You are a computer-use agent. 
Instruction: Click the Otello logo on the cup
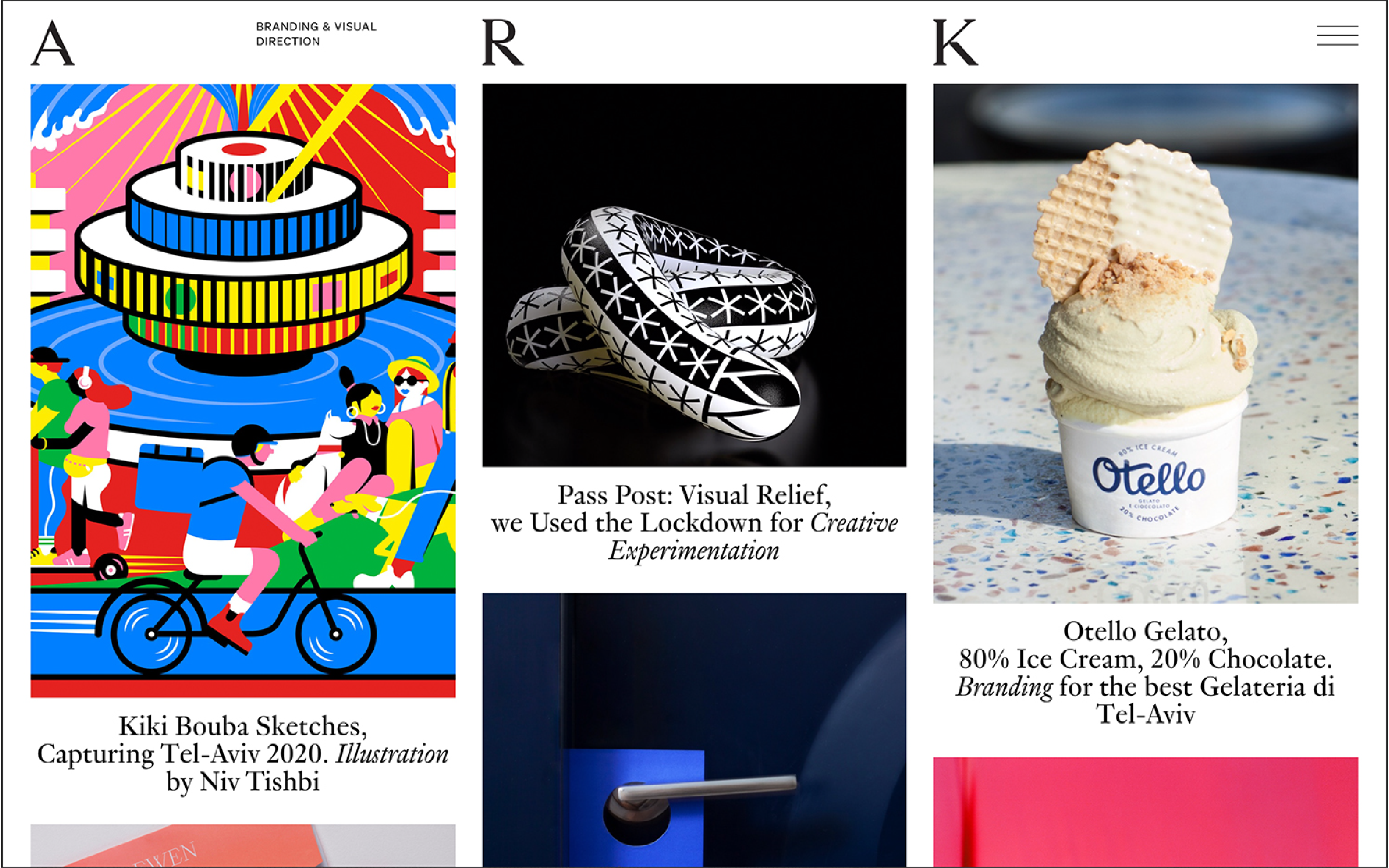[1148, 476]
